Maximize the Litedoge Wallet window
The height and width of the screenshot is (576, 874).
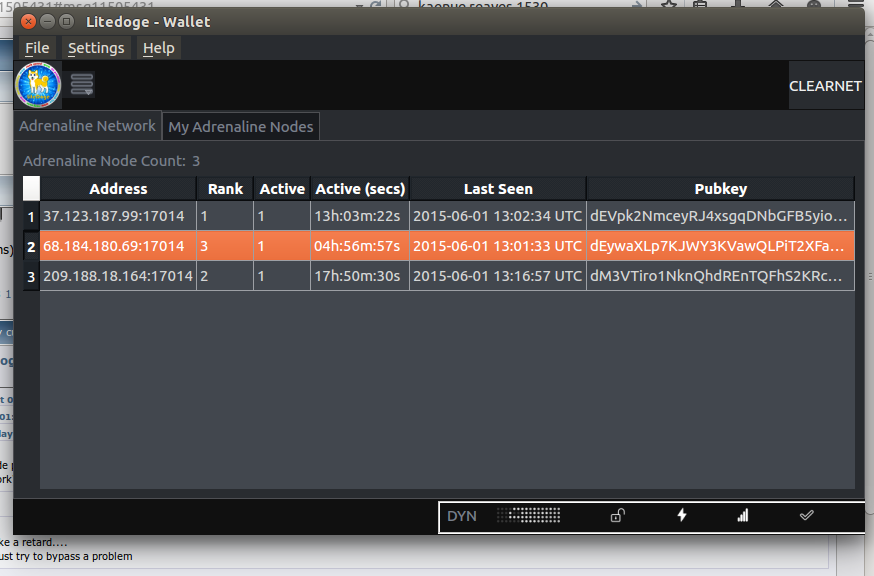pos(66,22)
